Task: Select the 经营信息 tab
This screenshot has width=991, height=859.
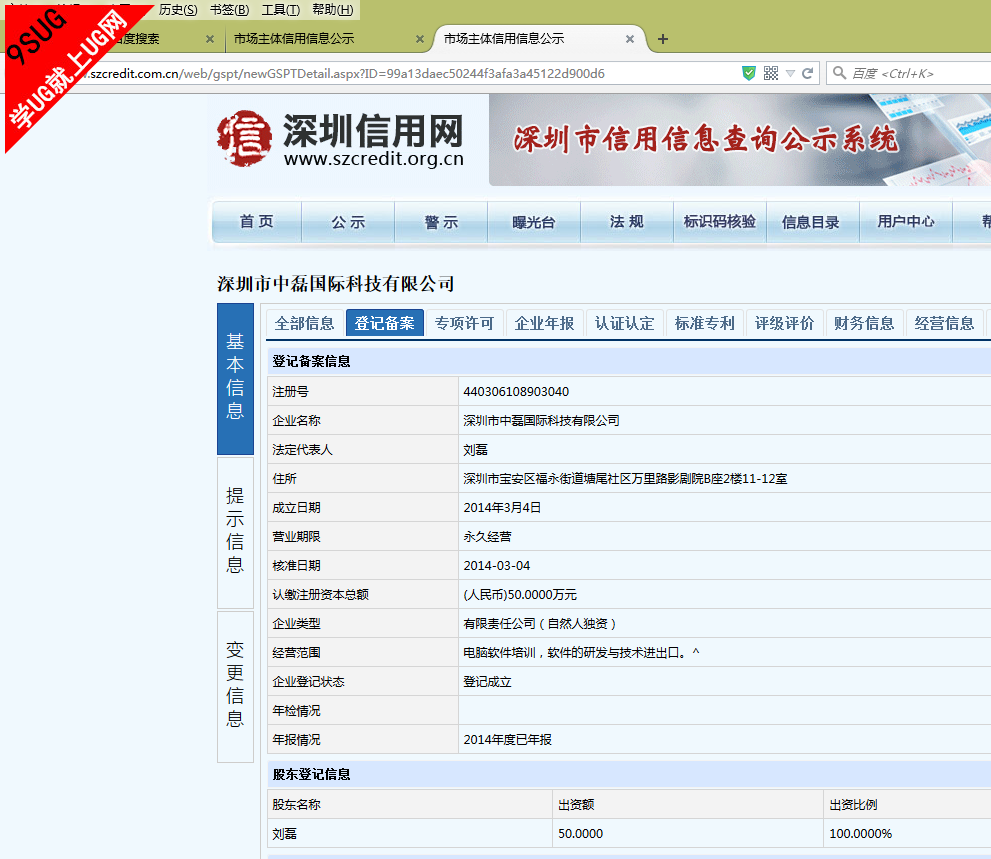Action: click(944, 323)
